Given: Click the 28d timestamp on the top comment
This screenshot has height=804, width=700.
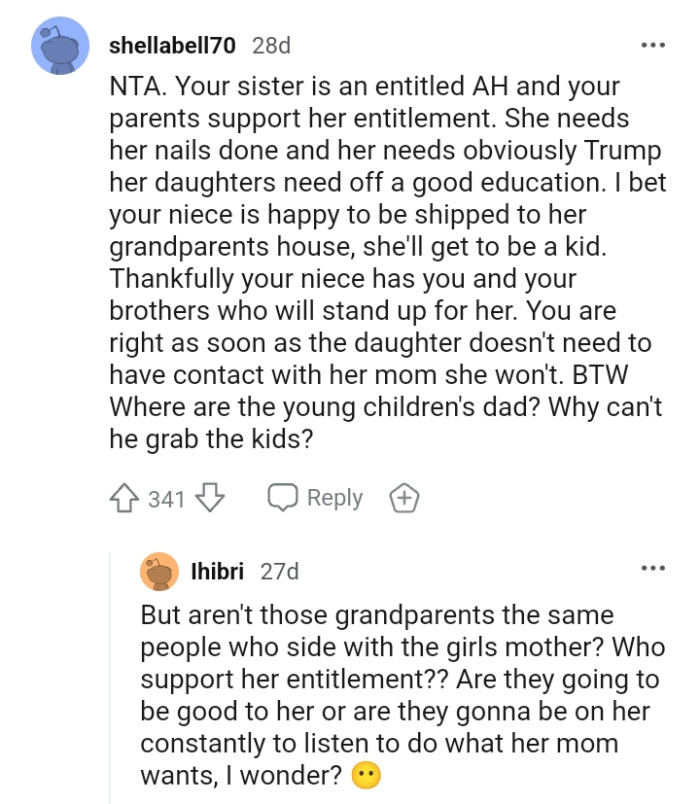Looking at the screenshot, I should 263,46.
